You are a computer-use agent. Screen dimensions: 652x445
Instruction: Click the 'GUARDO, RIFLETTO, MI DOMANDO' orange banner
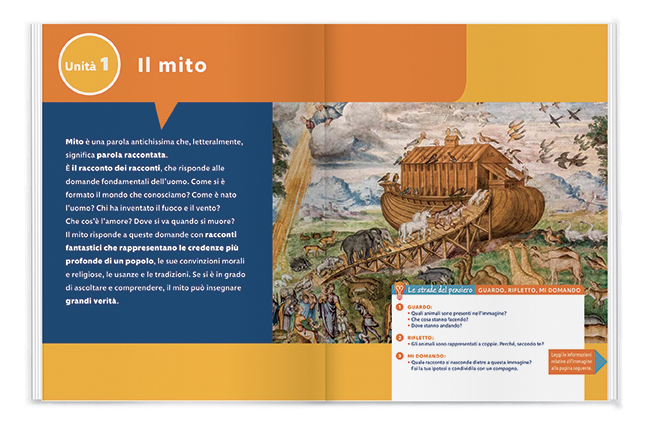coord(529,290)
